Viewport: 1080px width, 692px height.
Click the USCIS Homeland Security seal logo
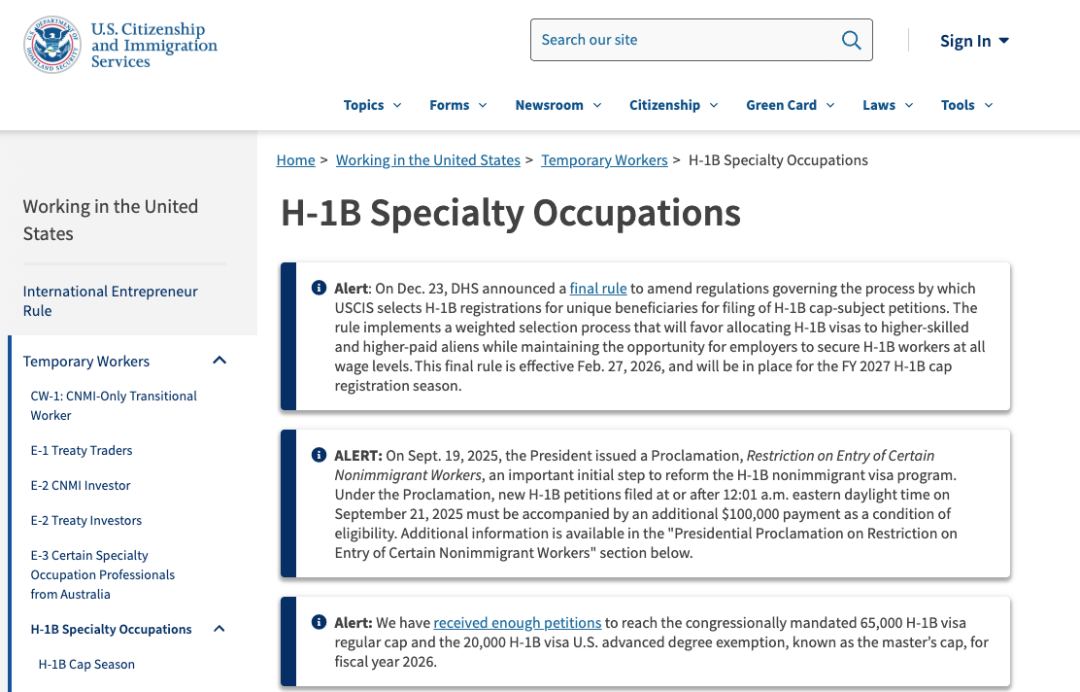(52, 45)
